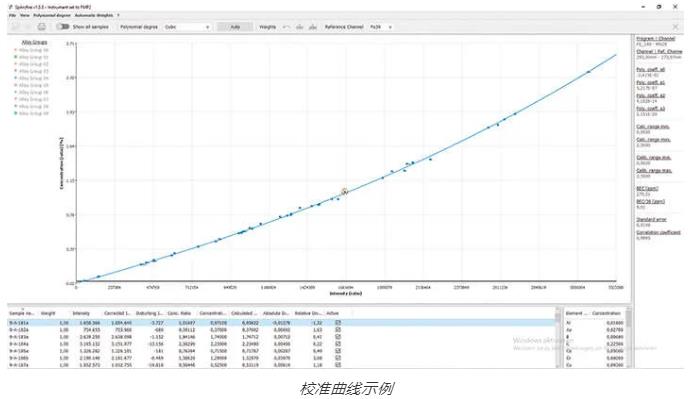Uncheck Active checkbox in the first sample row
This screenshot has width=688, height=399.
tap(338, 323)
